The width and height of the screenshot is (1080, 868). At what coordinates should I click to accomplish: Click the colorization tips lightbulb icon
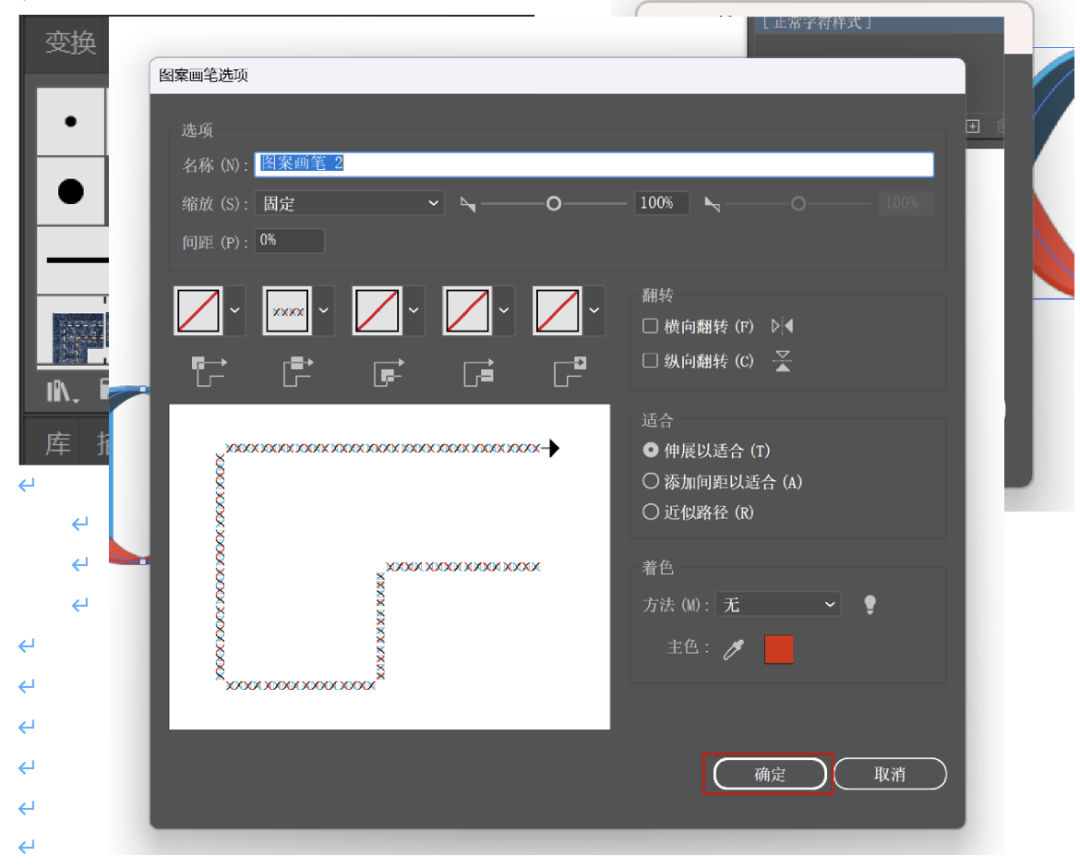pos(870,605)
